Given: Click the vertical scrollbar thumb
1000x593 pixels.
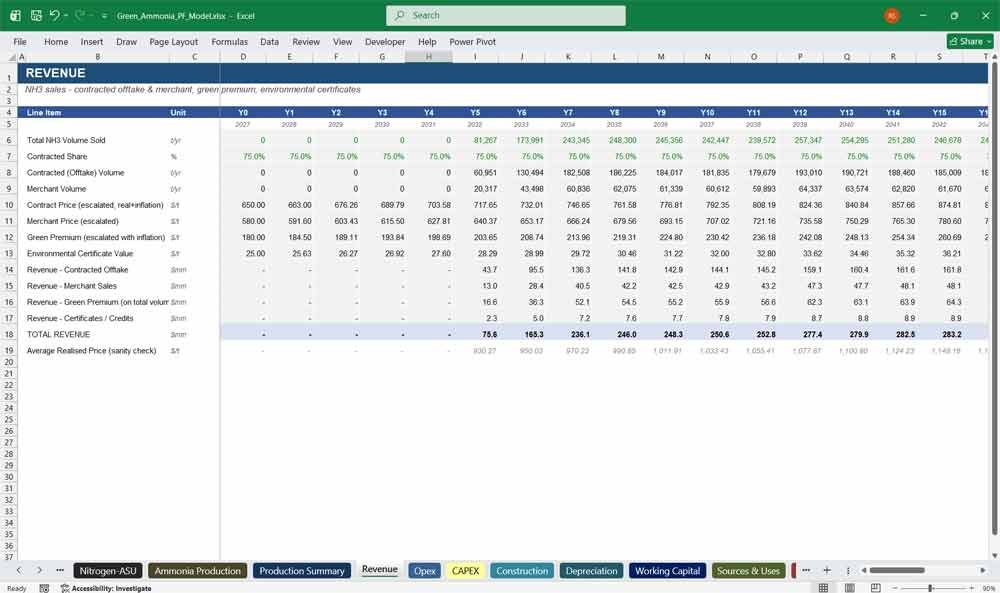Looking at the screenshot, I should pos(994,298).
